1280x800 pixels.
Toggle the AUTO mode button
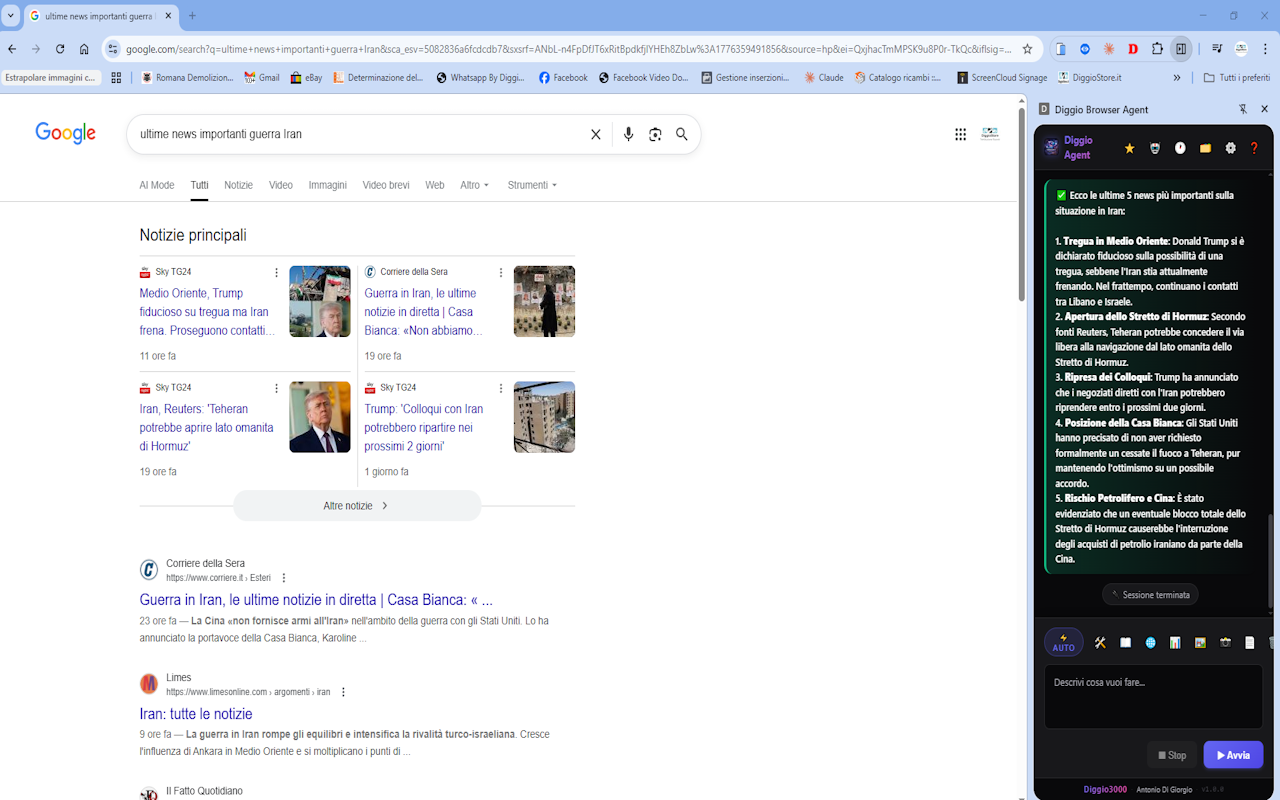1064,643
